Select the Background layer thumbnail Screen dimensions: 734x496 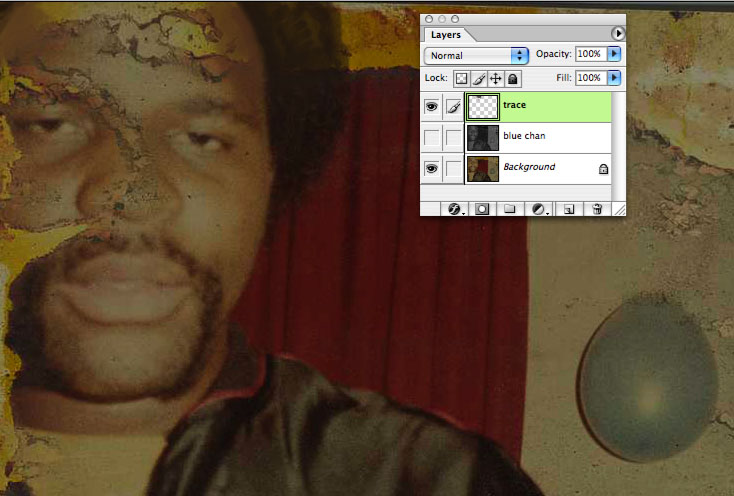483,169
